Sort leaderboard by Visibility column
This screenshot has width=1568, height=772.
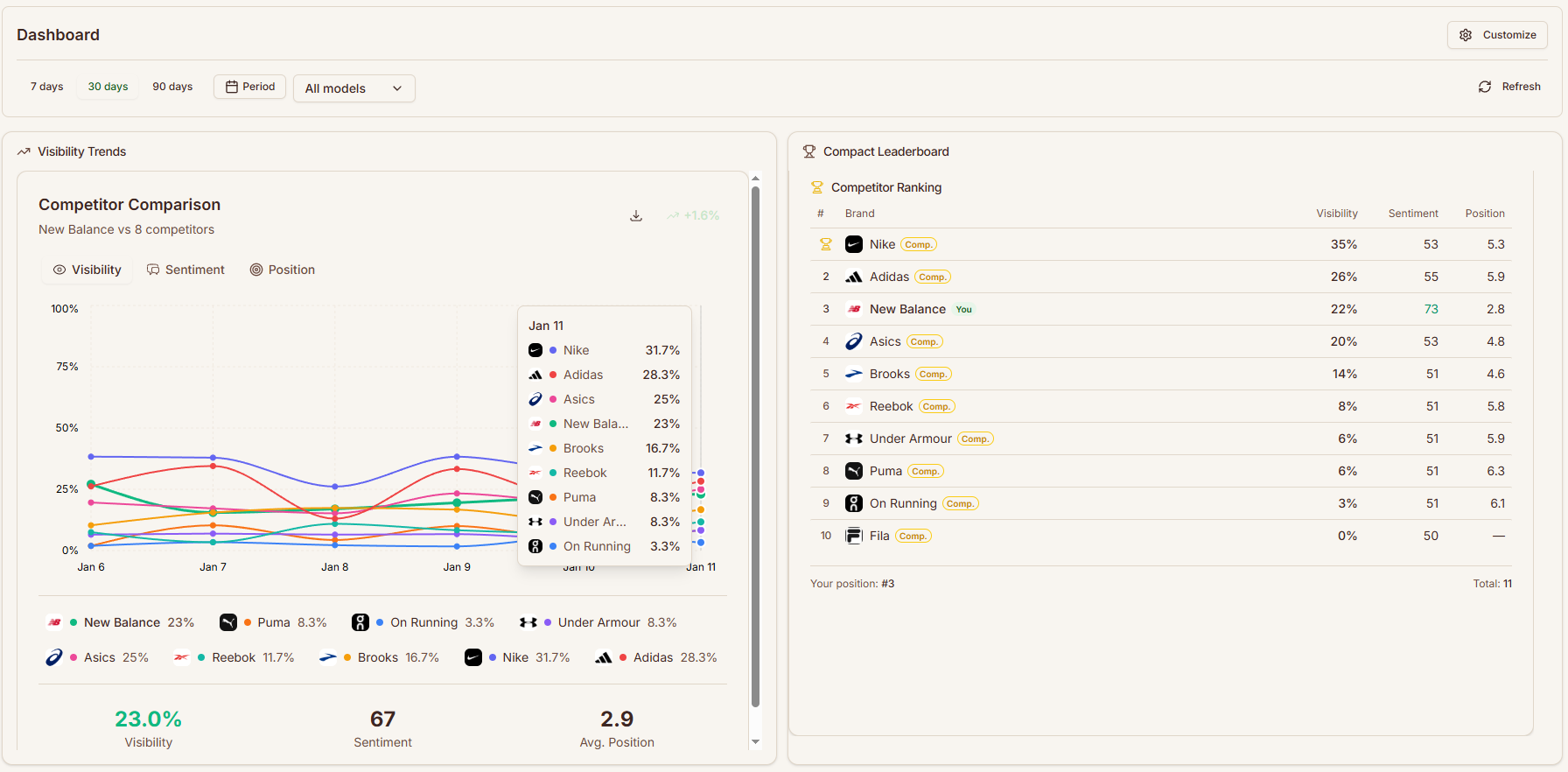click(x=1337, y=214)
